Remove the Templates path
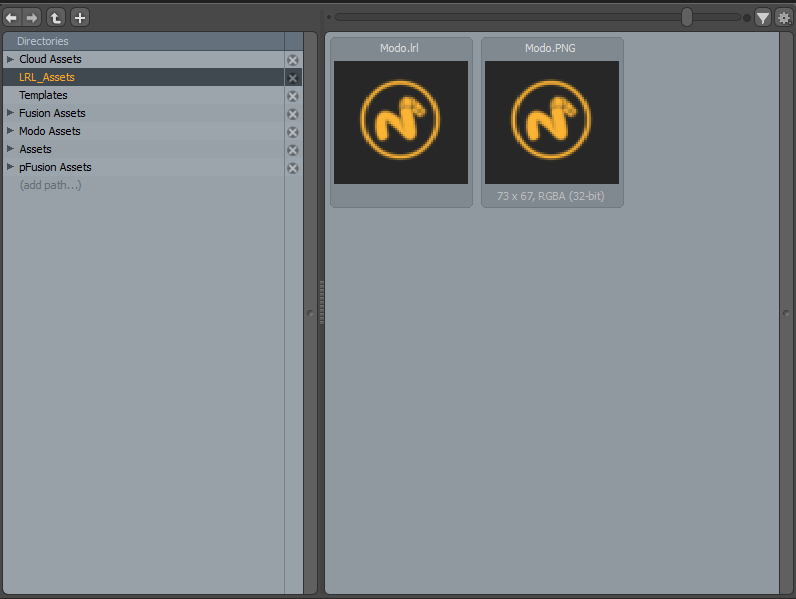Viewport: 796px width, 599px height. coord(293,96)
